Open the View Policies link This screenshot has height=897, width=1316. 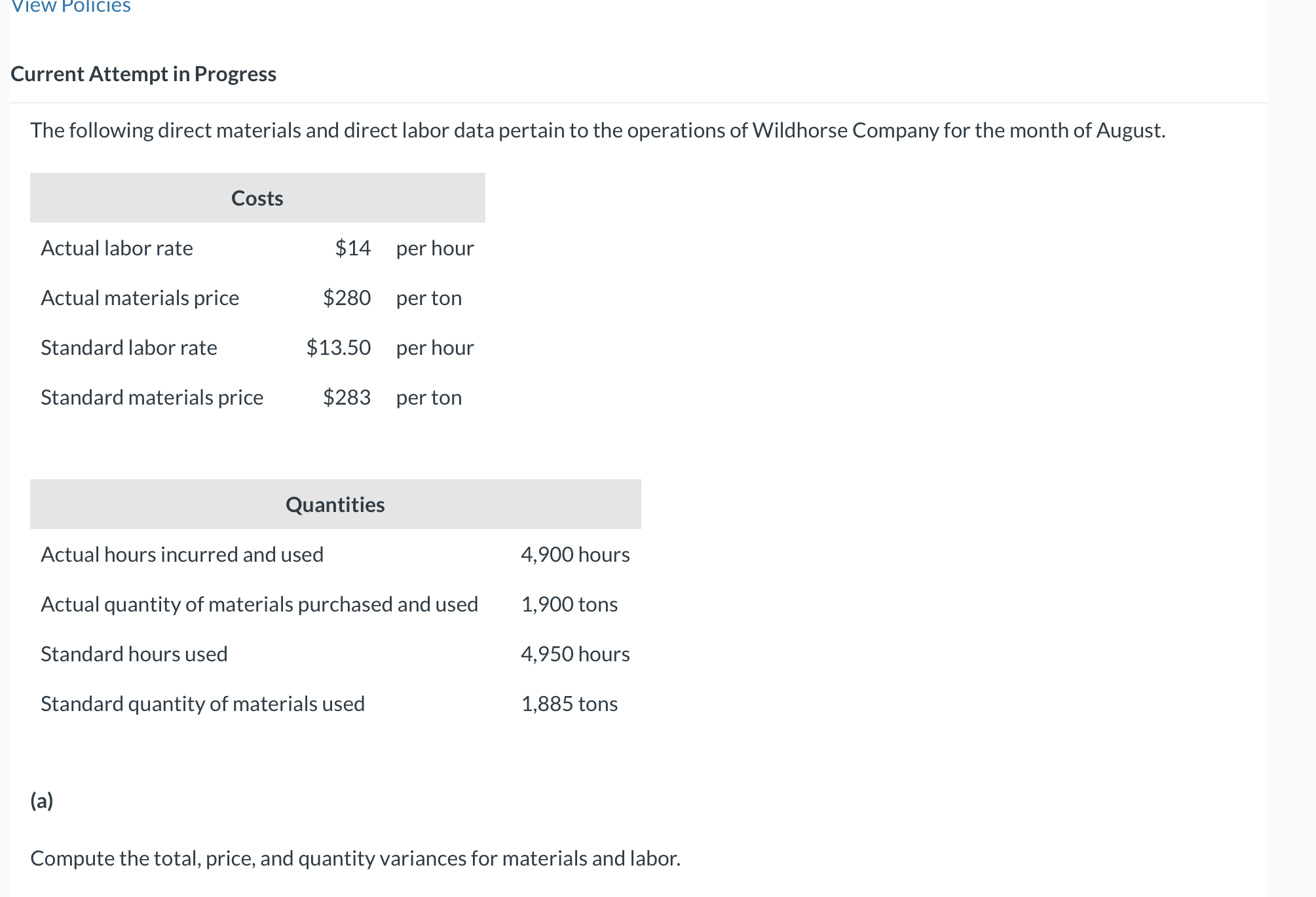(x=68, y=8)
